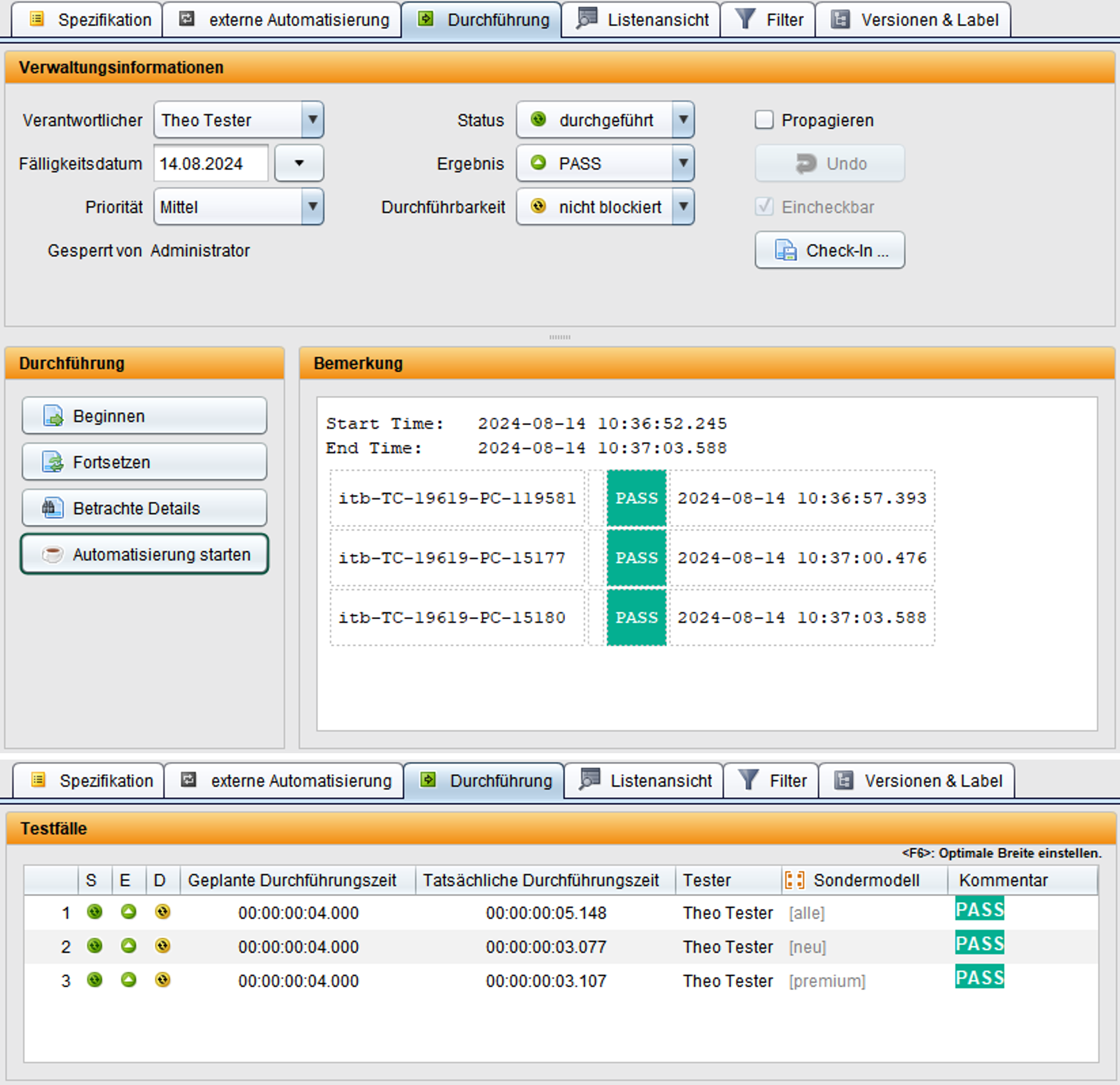Enable the Propagieren checkbox
1120x1085 pixels.
764,120
